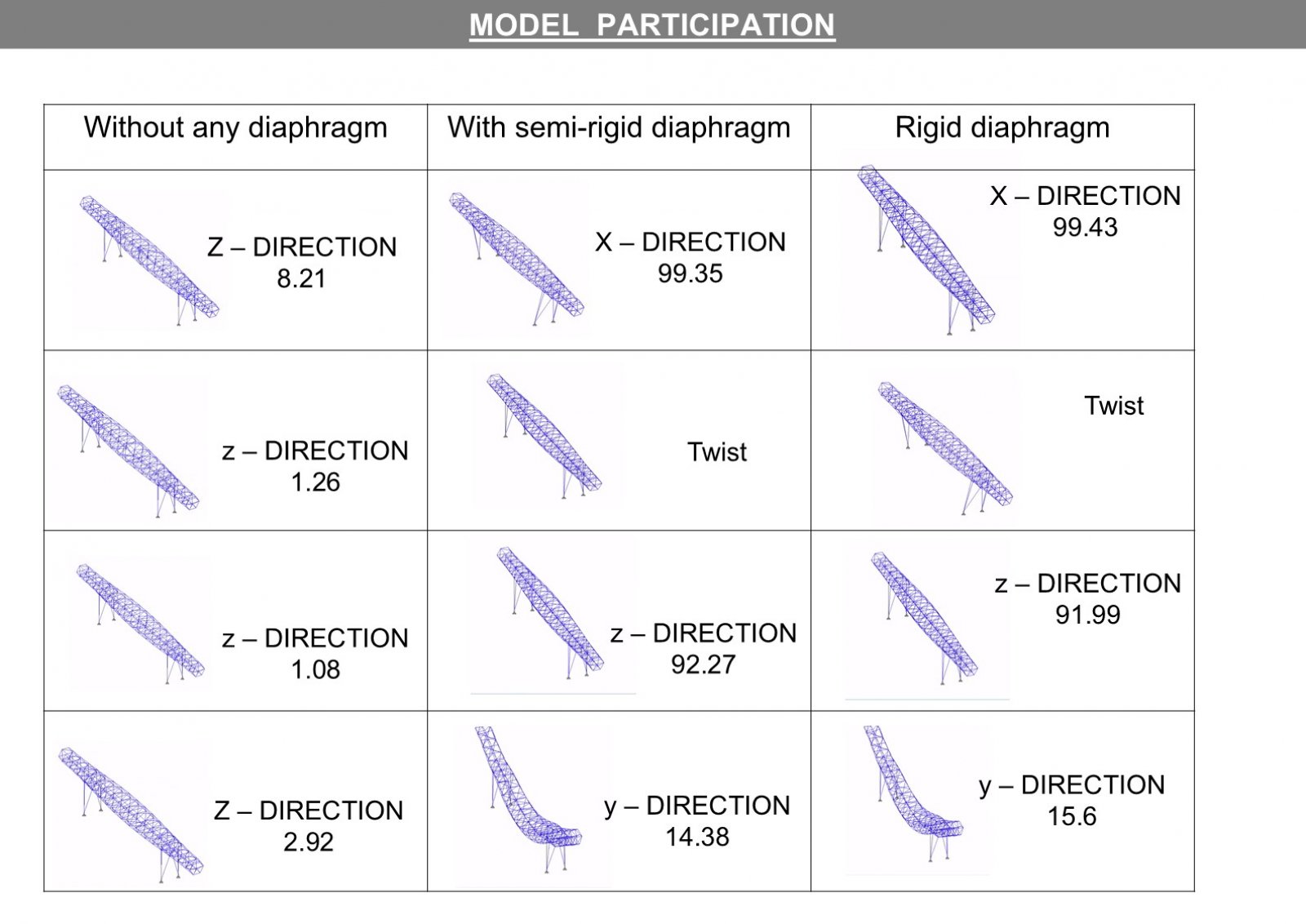The width and height of the screenshot is (1306, 924).
Task: Click the MODEL PARTICIPATION title
Action: pos(651,24)
